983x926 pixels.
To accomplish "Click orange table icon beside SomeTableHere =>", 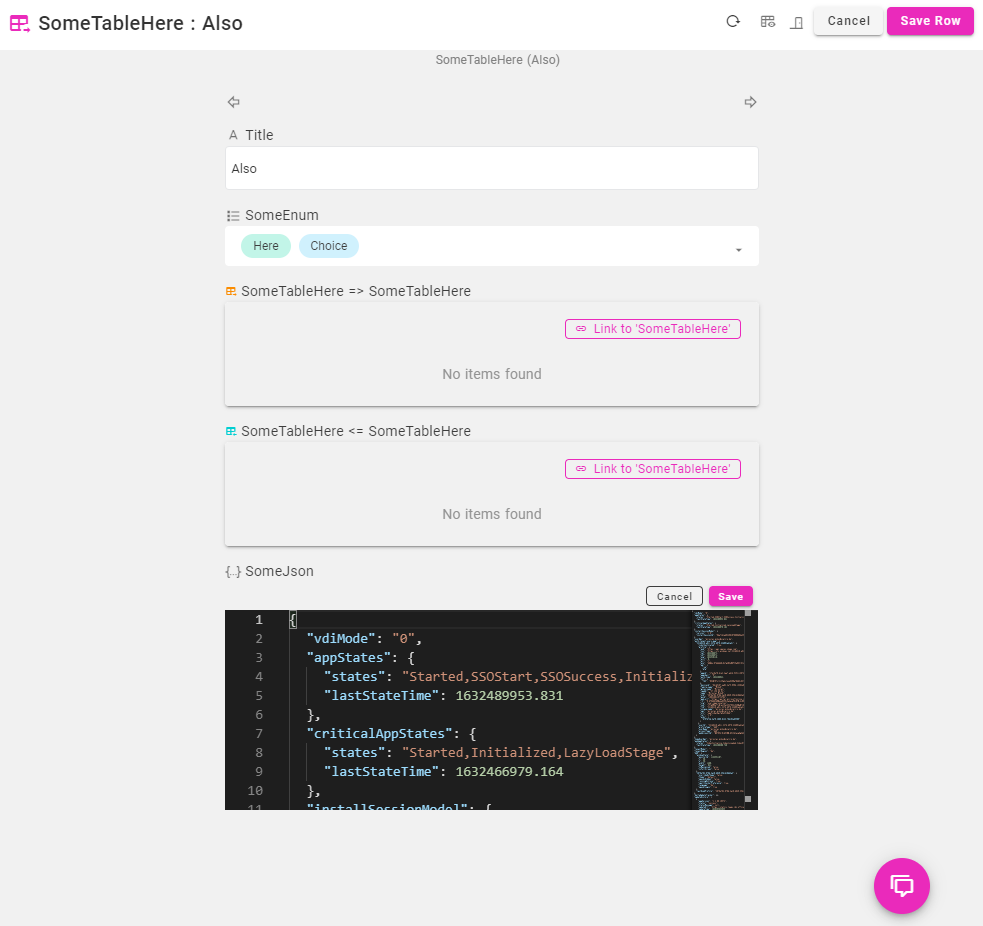I will coord(231,291).
